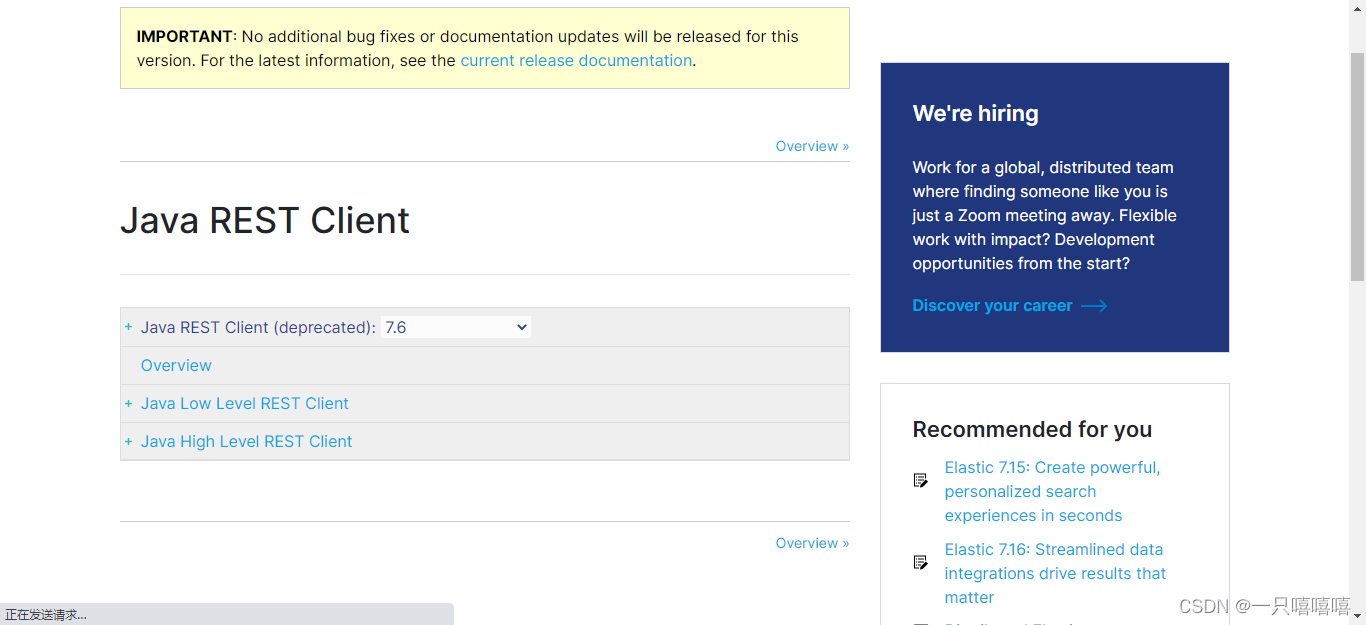The width and height of the screenshot is (1366, 625).
Task: Open the current release documentation link
Action: tap(576, 60)
